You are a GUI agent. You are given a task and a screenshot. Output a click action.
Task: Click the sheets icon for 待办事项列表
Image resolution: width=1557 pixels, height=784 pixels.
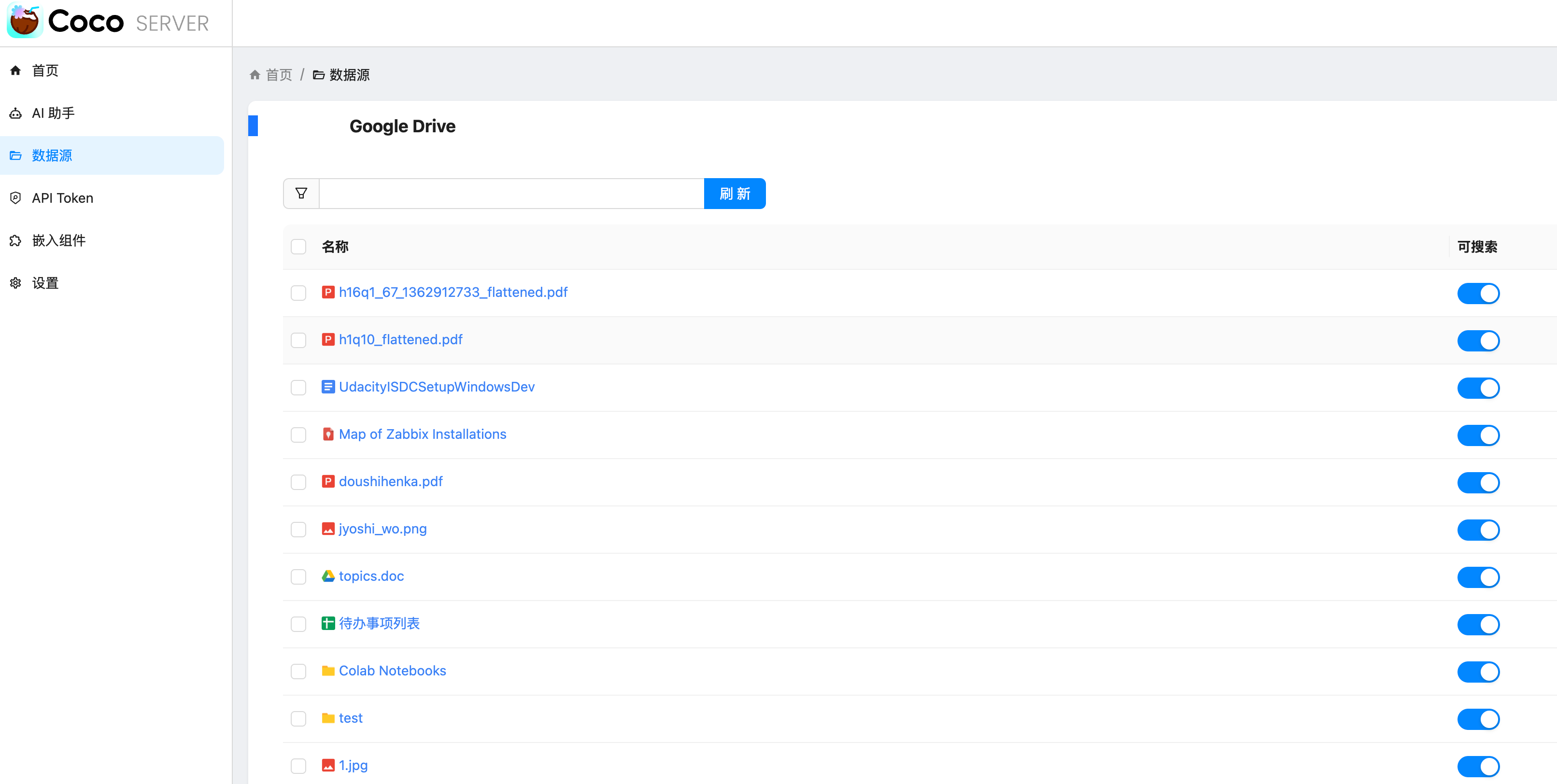pyautogui.click(x=328, y=623)
